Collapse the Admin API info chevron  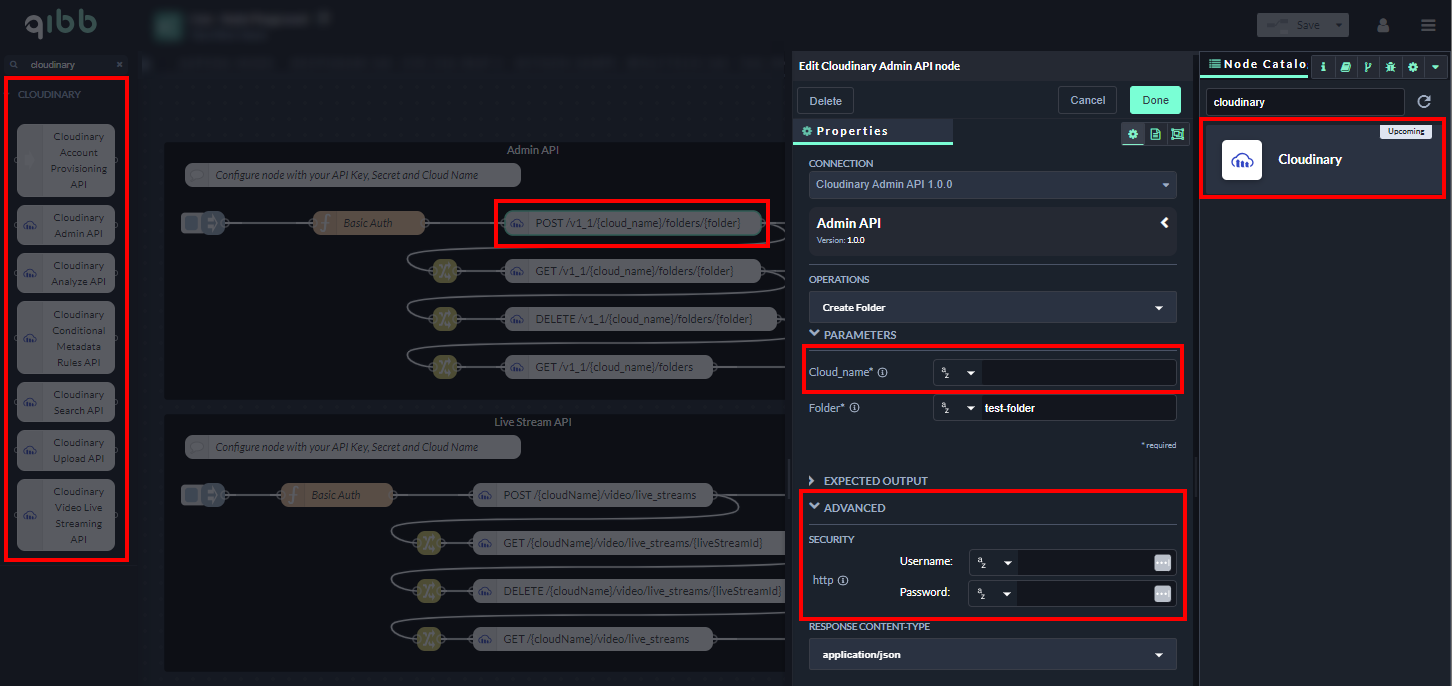(x=1164, y=223)
